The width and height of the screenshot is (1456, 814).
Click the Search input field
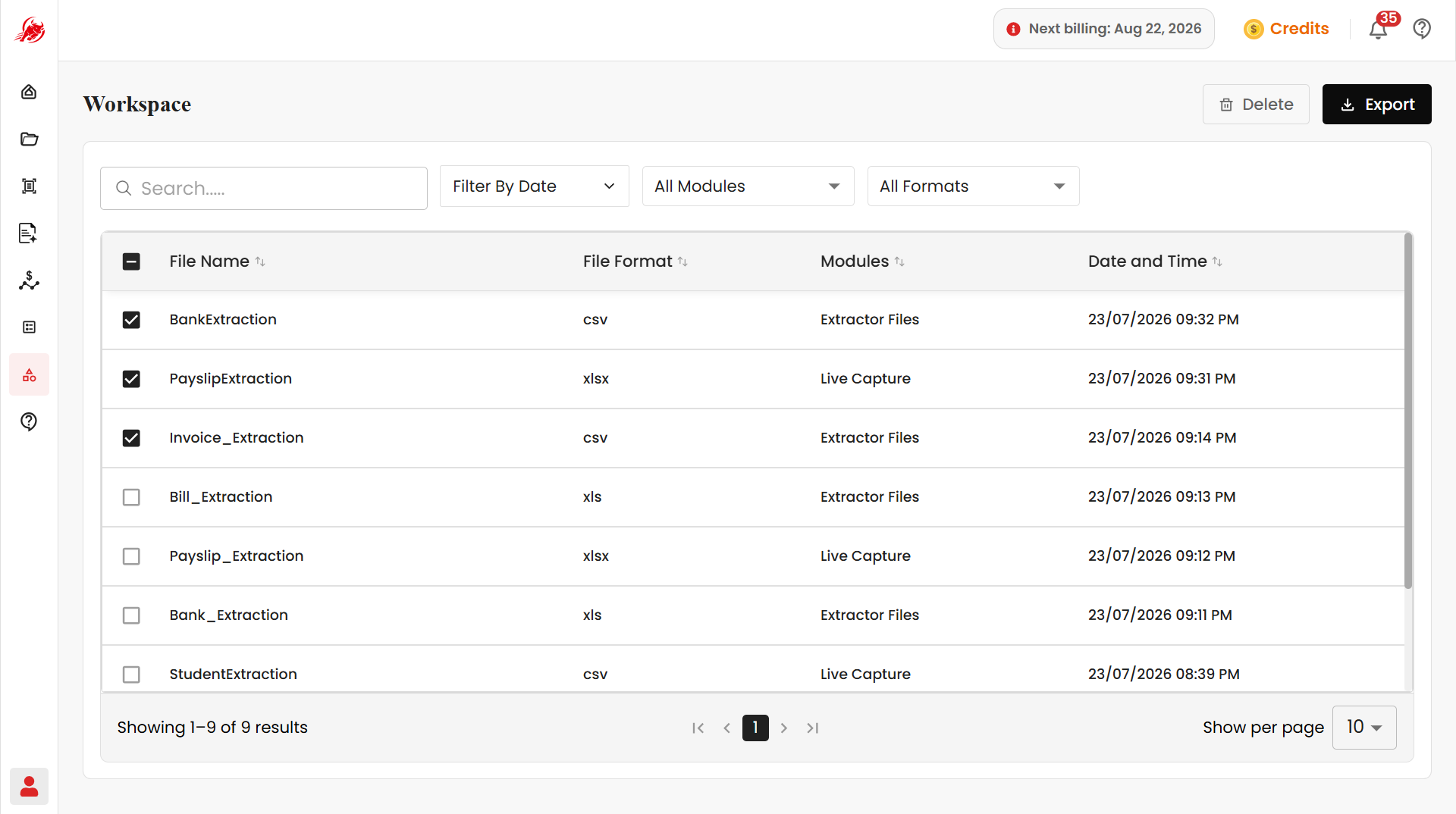tap(264, 188)
